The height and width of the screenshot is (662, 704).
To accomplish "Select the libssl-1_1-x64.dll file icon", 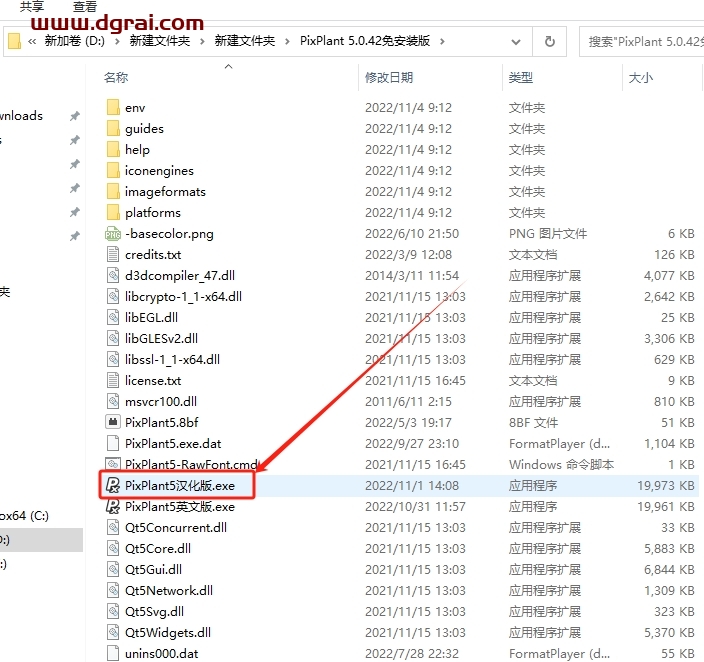I will 113,360.
